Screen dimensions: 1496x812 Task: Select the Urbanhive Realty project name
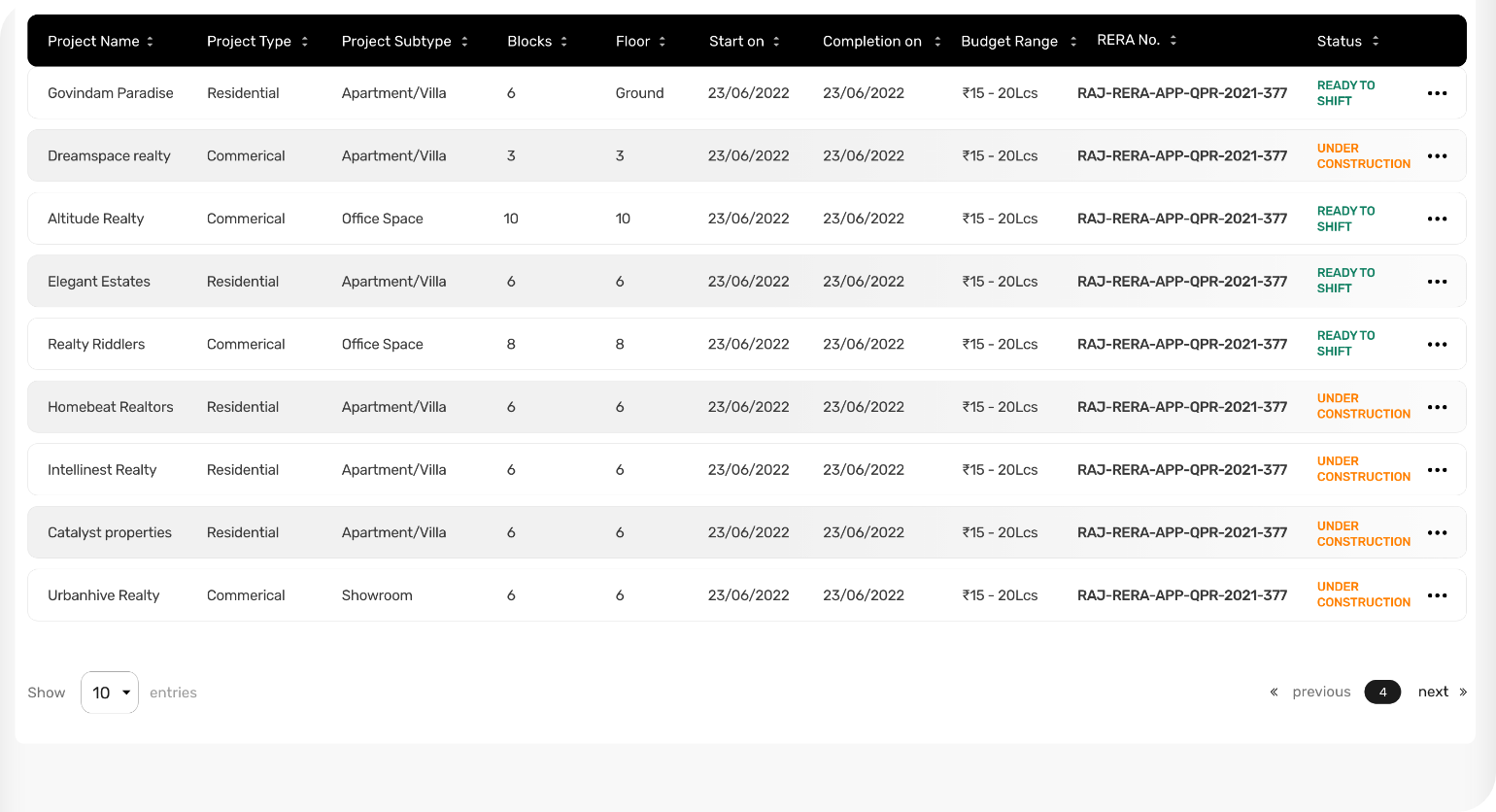(103, 595)
